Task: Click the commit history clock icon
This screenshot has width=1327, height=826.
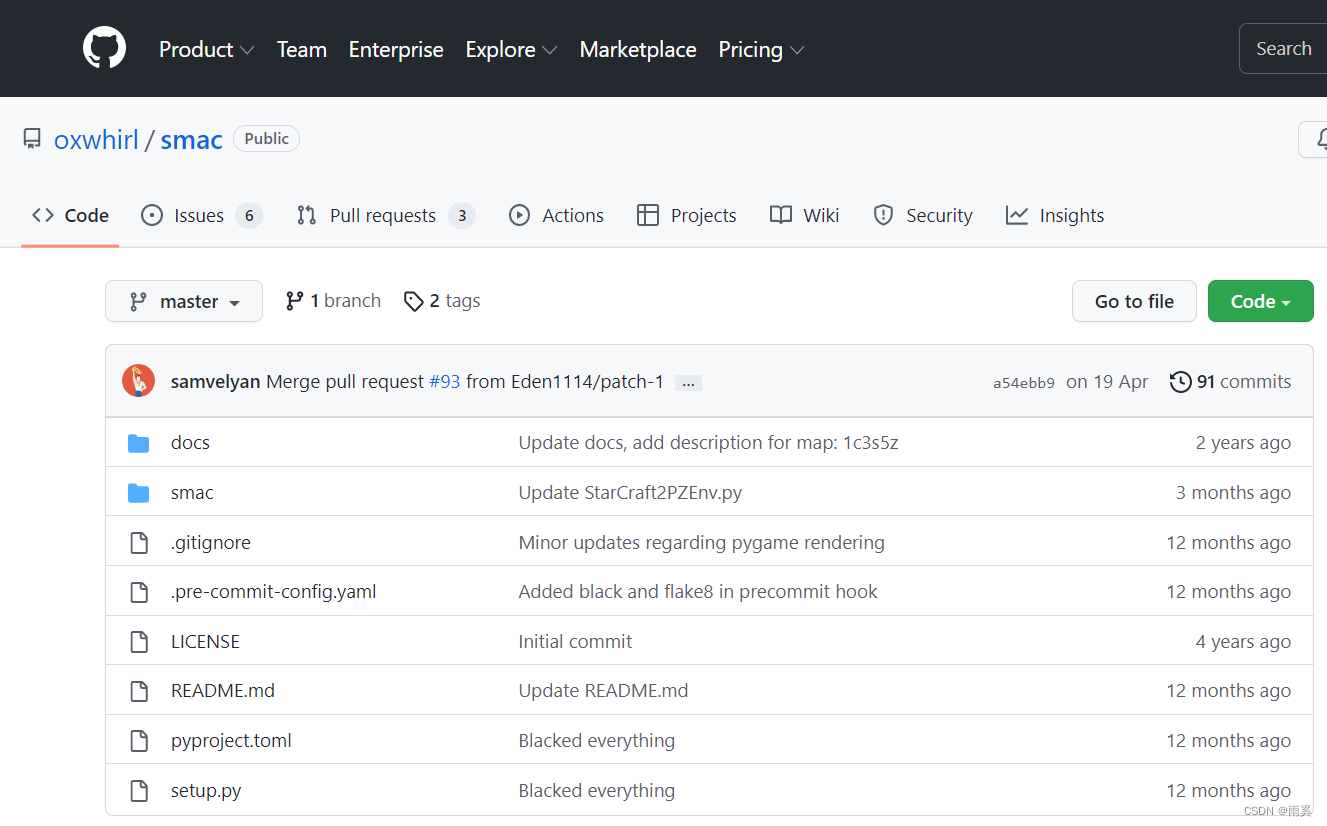Action: click(x=1180, y=382)
